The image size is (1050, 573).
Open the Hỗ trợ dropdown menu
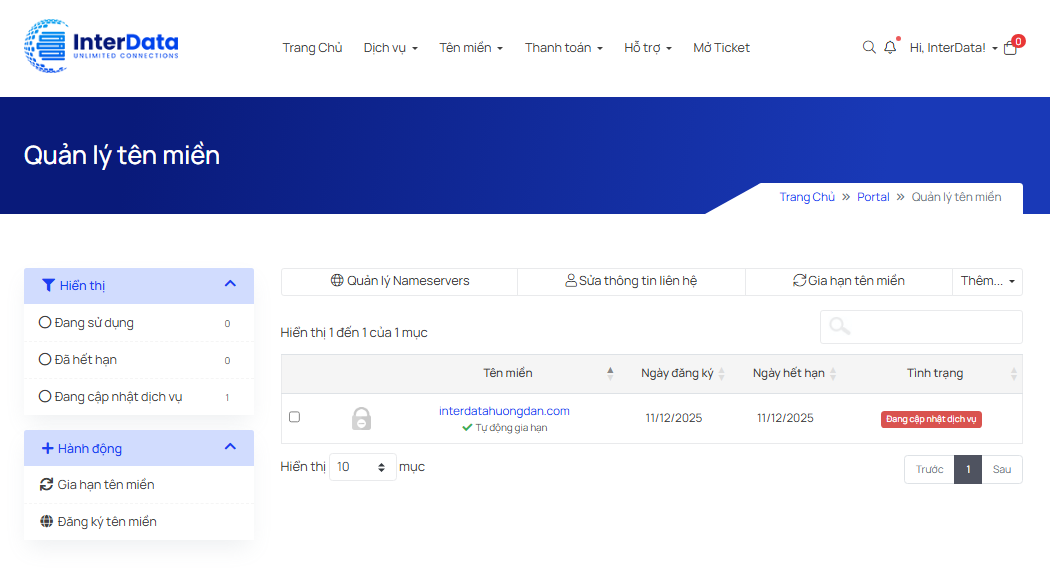tap(648, 48)
